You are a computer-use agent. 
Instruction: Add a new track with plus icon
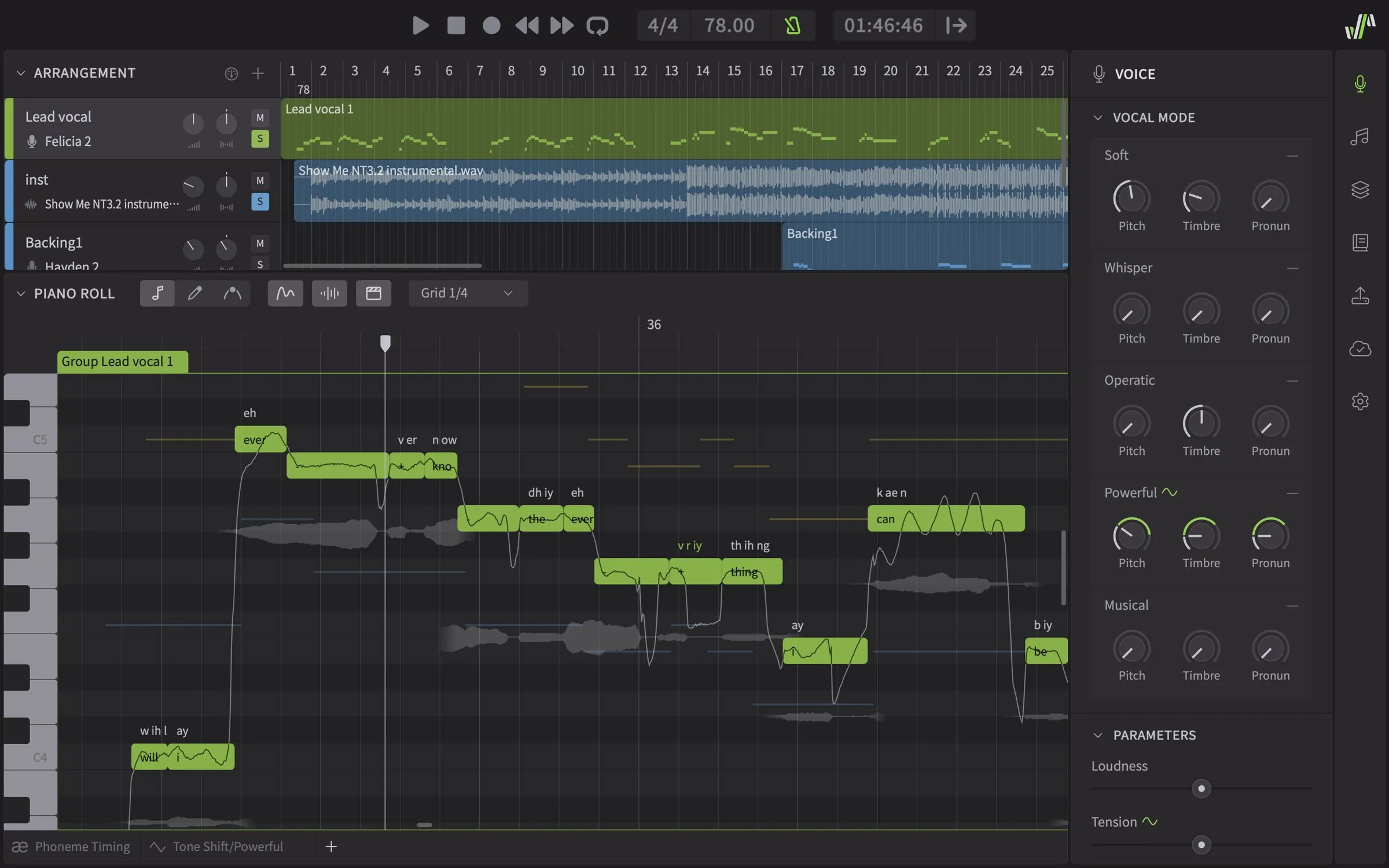[258, 73]
